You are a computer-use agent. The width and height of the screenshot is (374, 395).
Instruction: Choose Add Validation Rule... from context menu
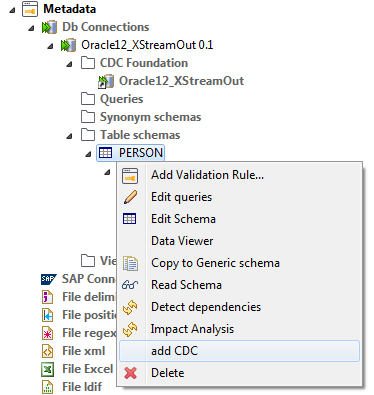tap(239, 175)
